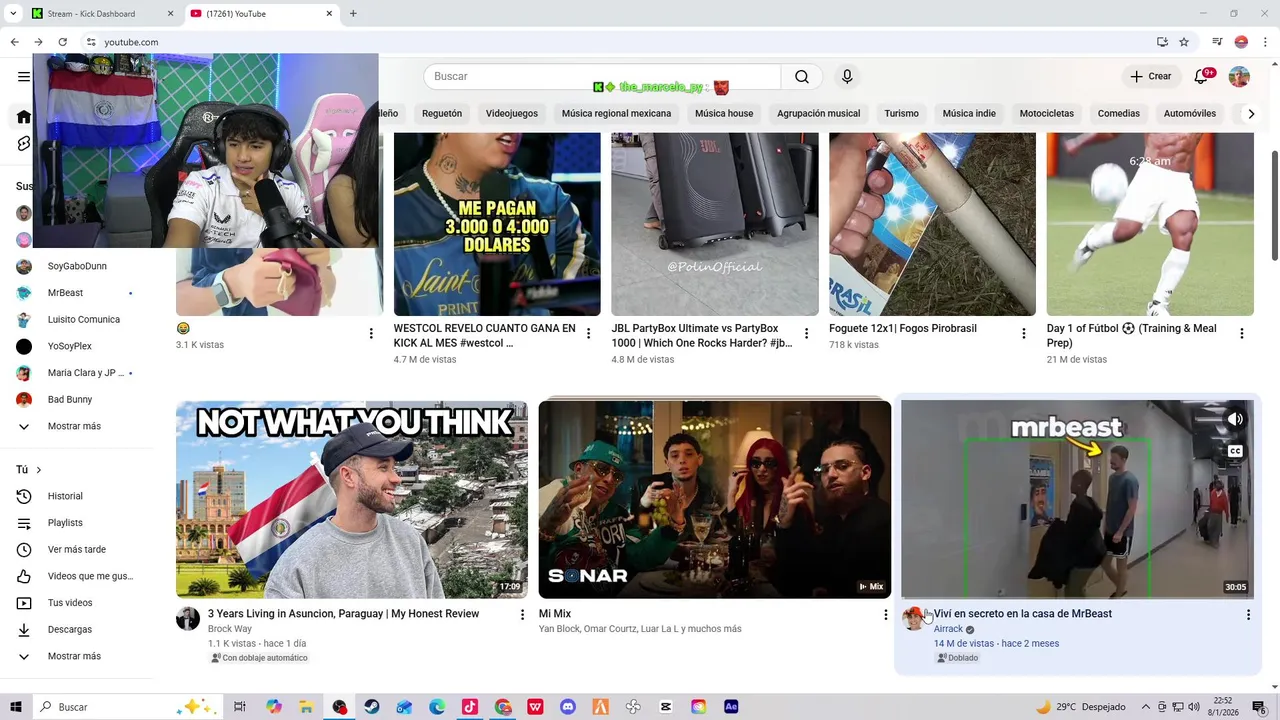Open options for the Foguete 12x1 video

click(1024, 334)
